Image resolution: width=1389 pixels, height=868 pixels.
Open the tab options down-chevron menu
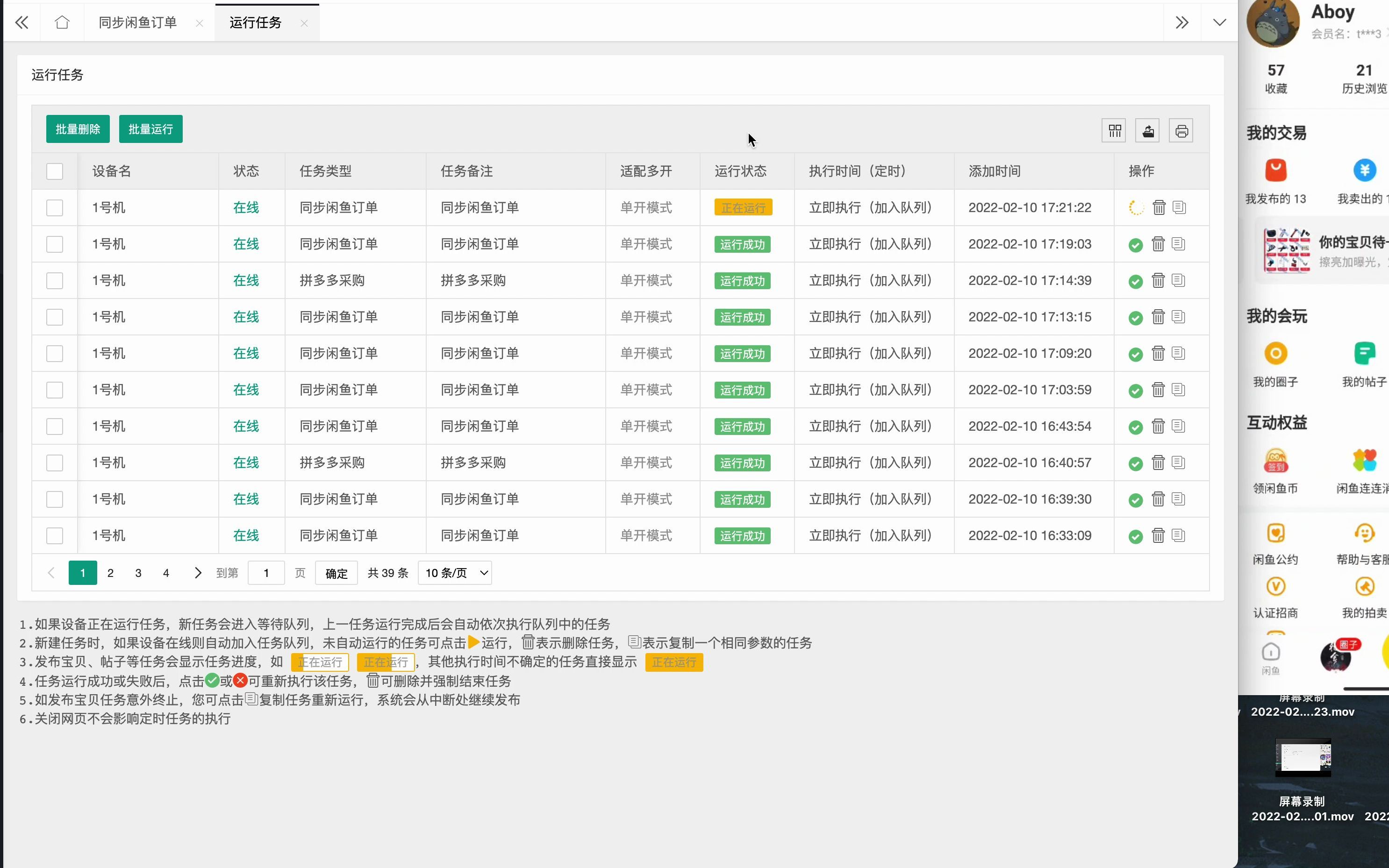pos(1219,22)
